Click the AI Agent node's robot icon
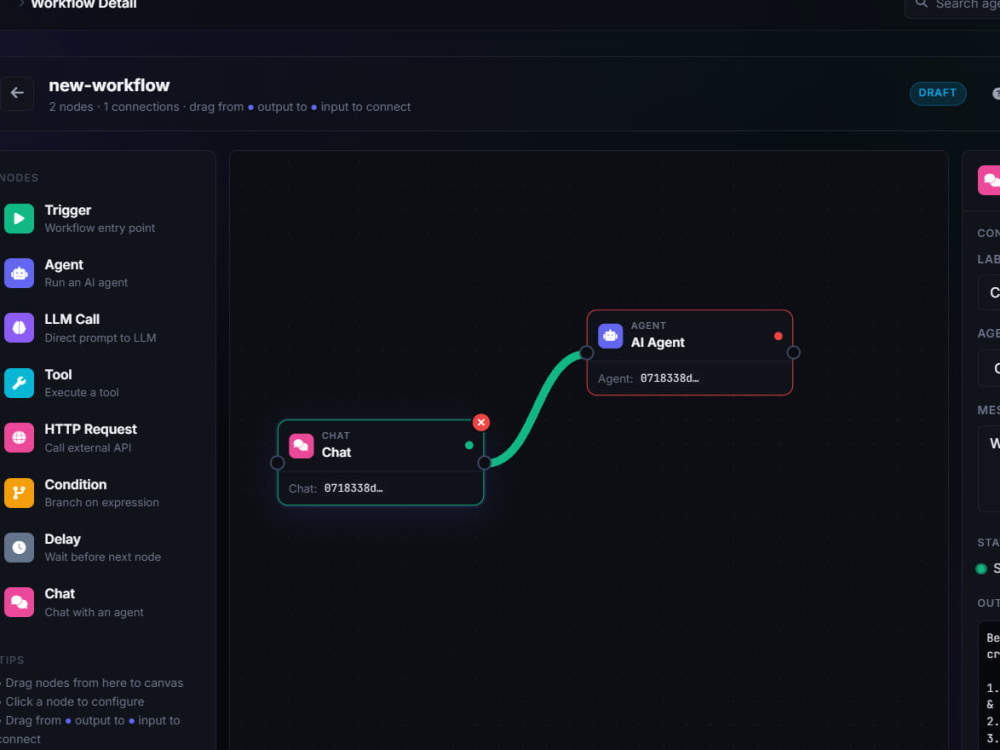 [610, 336]
